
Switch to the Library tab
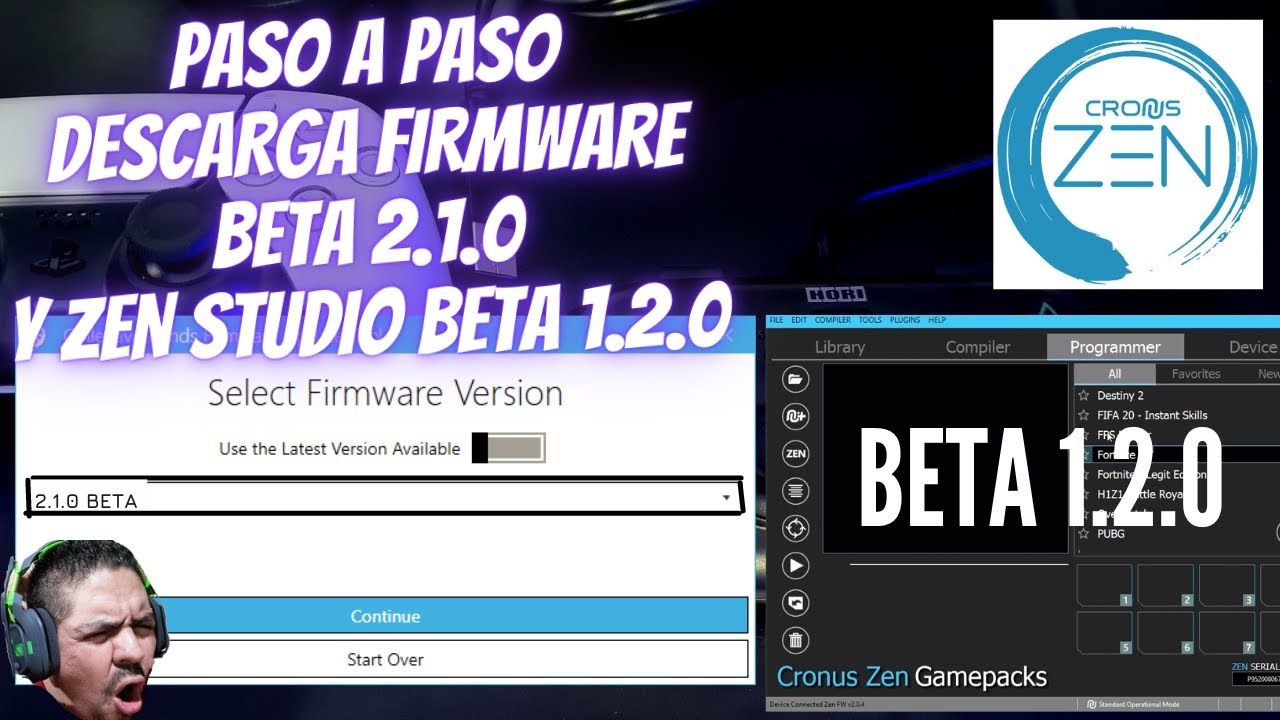840,347
